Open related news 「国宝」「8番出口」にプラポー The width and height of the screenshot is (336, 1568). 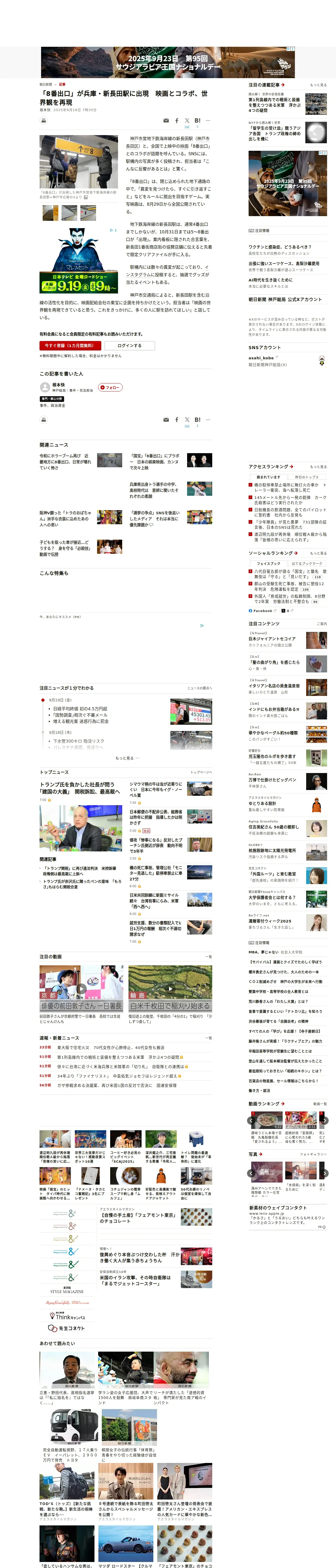click(155, 462)
